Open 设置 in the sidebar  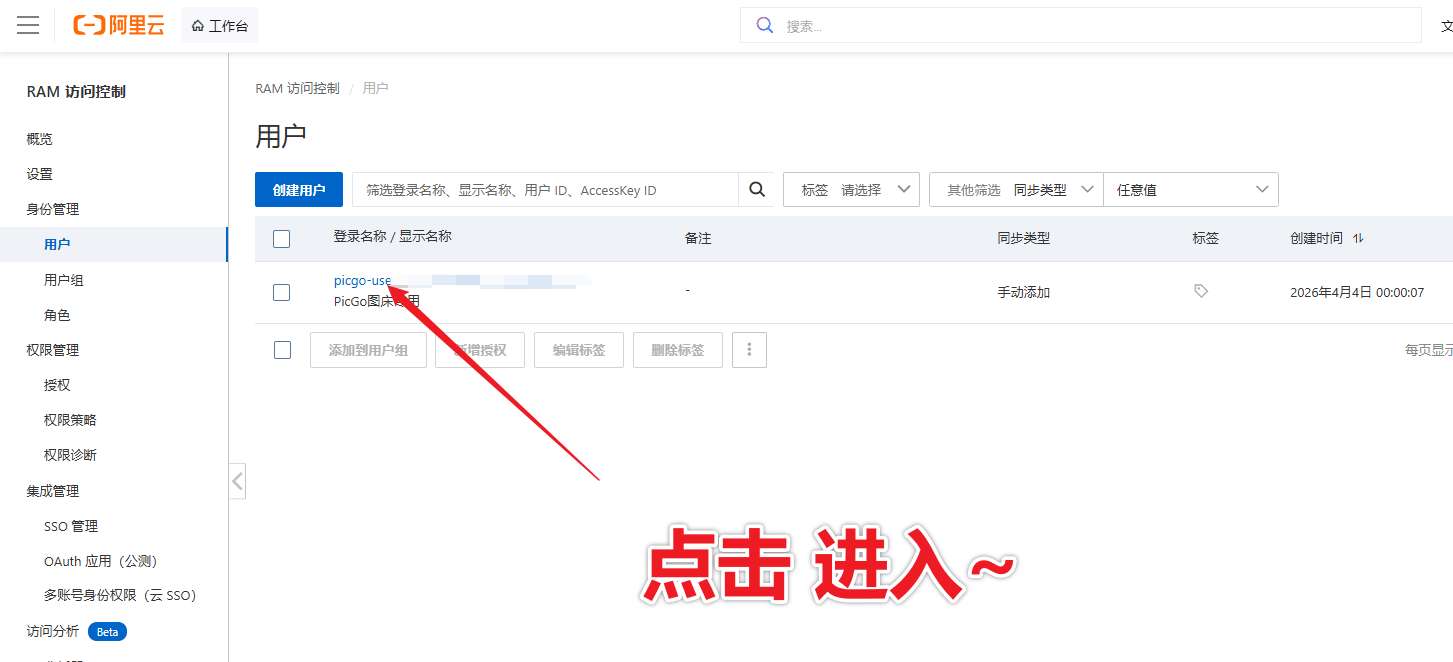pos(40,174)
